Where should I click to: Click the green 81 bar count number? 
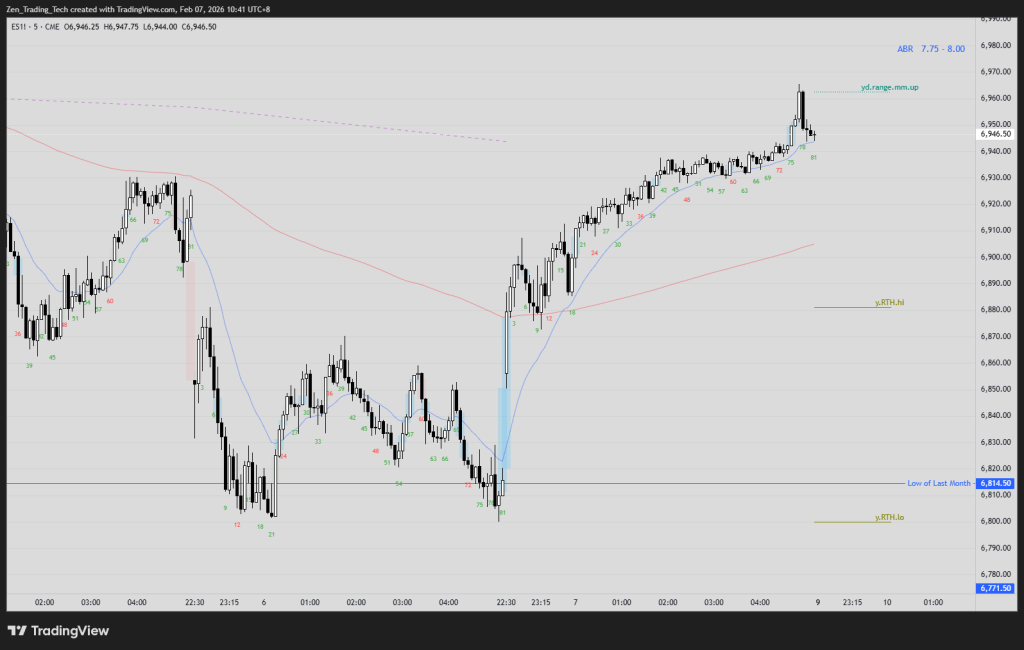coord(814,158)
